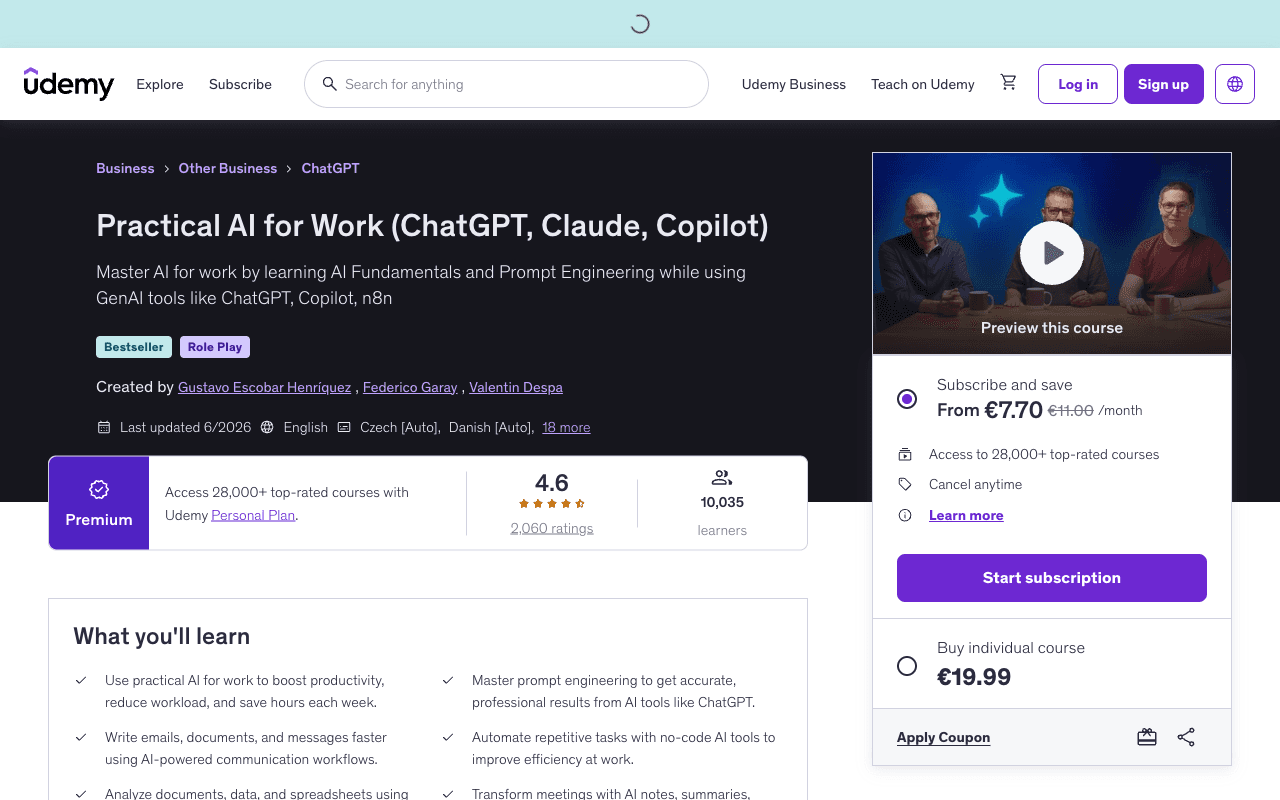
Task: Click the 4.6 rating score
Action: click(x=552, y=483)
